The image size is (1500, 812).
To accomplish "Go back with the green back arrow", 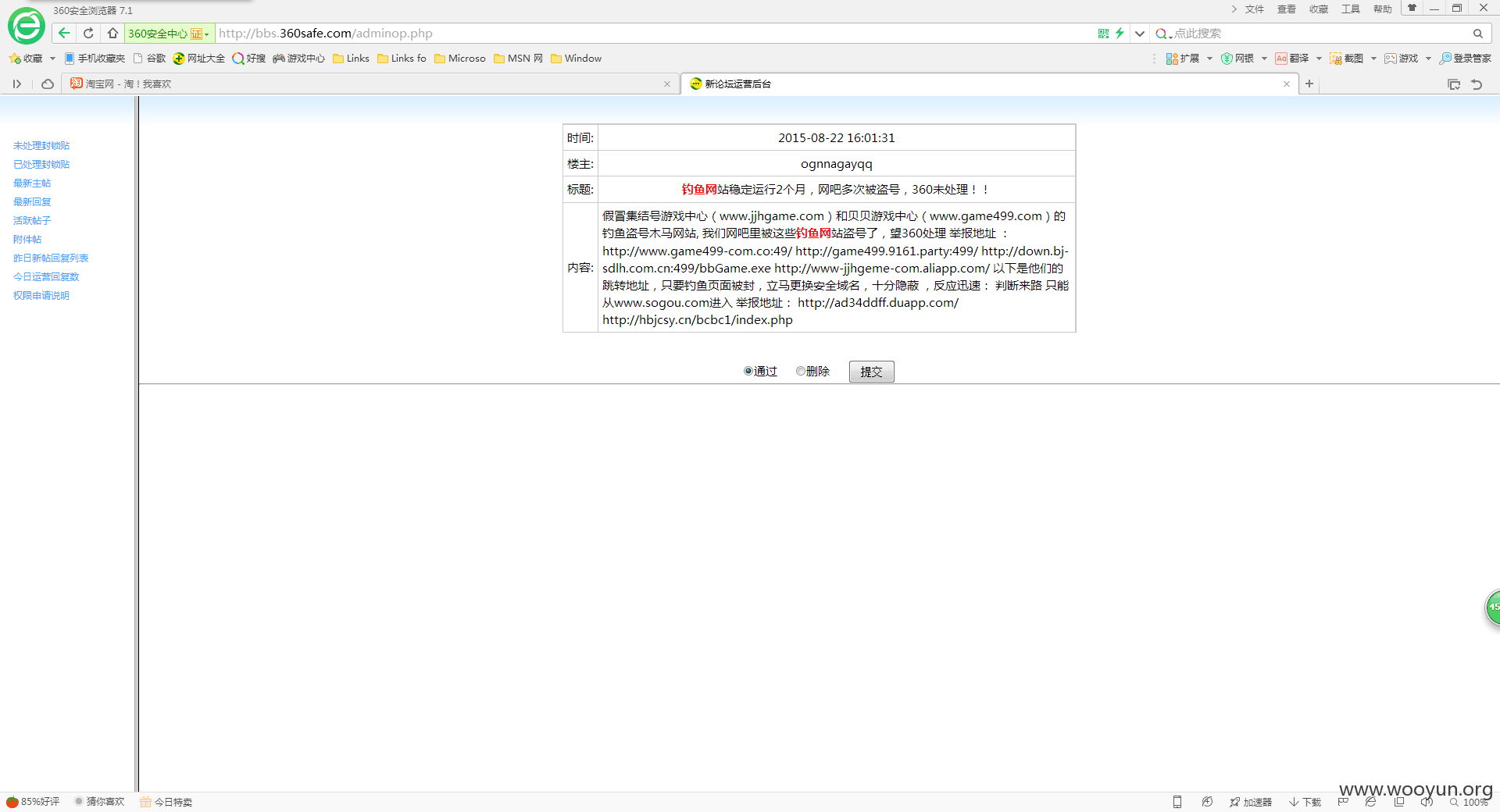I will point(64,33).
